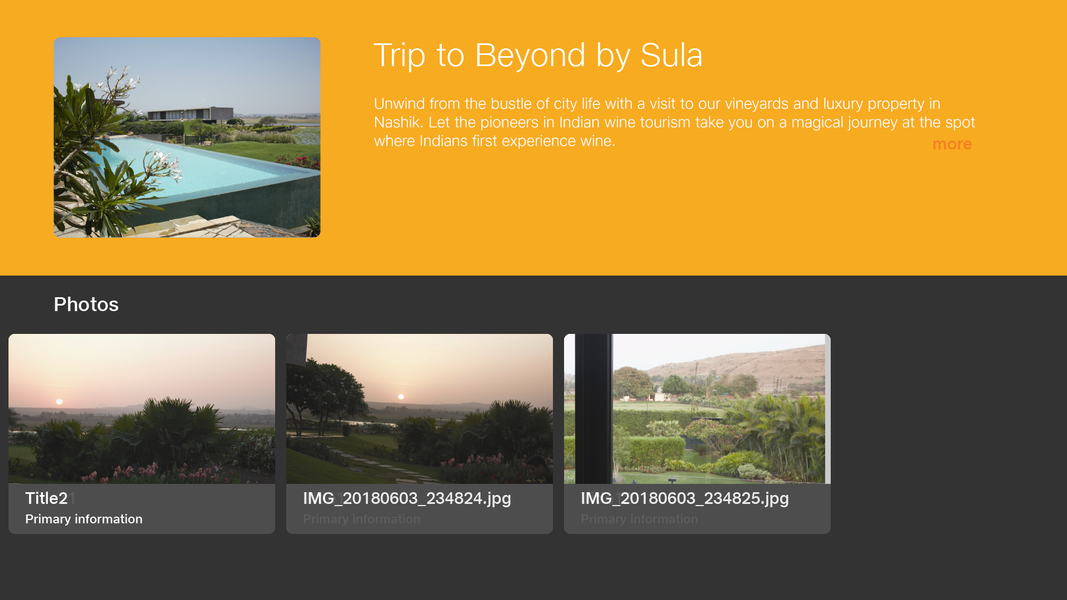Click the Title2 caption label
This screenshot has width=1067, height=600.
47,498
